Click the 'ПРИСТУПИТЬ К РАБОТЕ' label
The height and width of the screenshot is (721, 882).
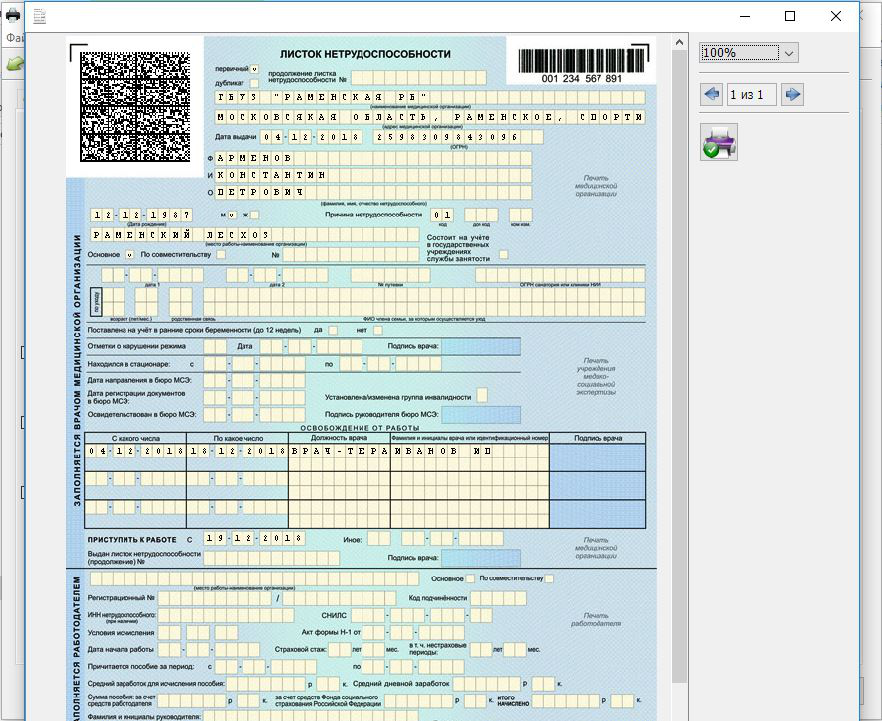[x=132, y=539]
